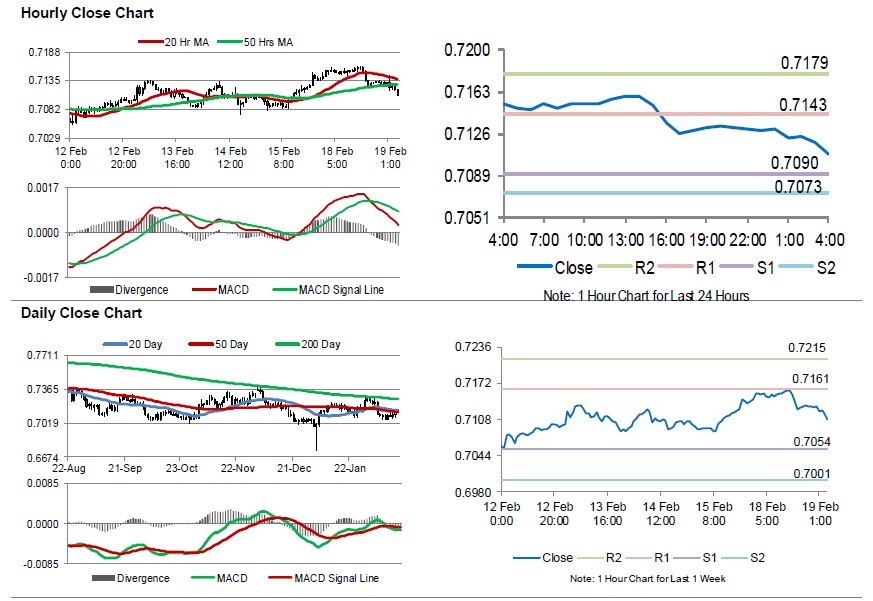Click the 0.7073 S2 value label
Image resolution: width=873 pixels, height=601 pixels.
[798, 186]
